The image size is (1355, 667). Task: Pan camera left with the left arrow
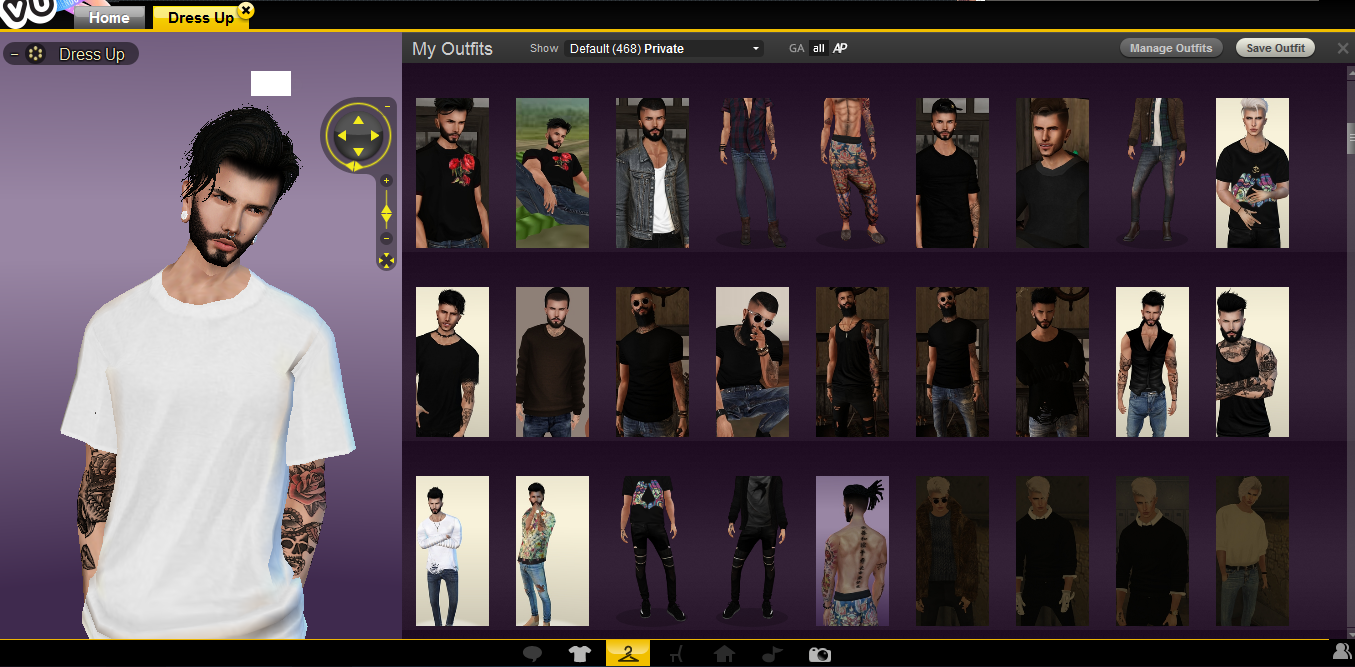tap(340, 135)
